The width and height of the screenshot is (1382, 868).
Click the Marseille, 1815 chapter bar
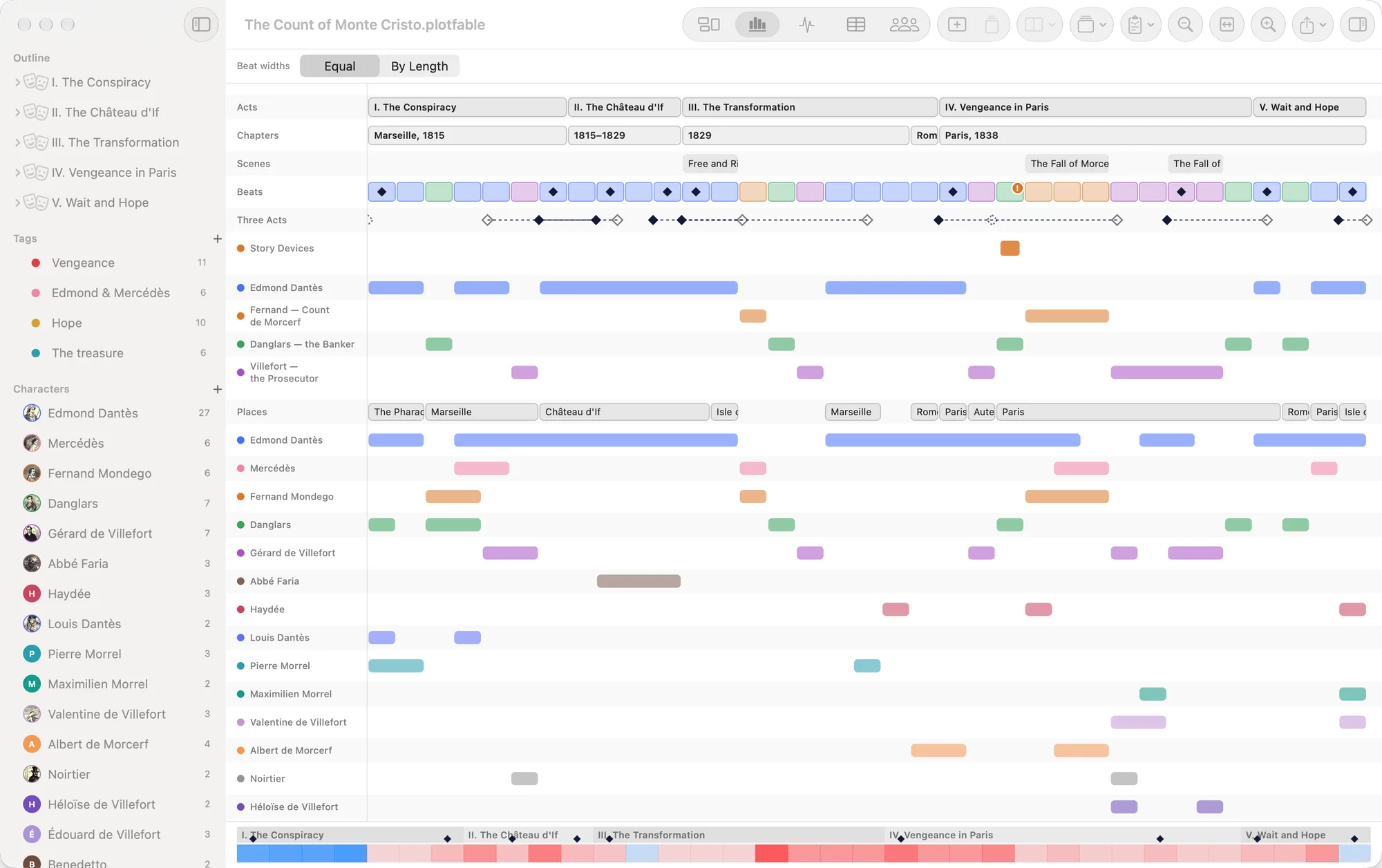[x=467, y=135]
